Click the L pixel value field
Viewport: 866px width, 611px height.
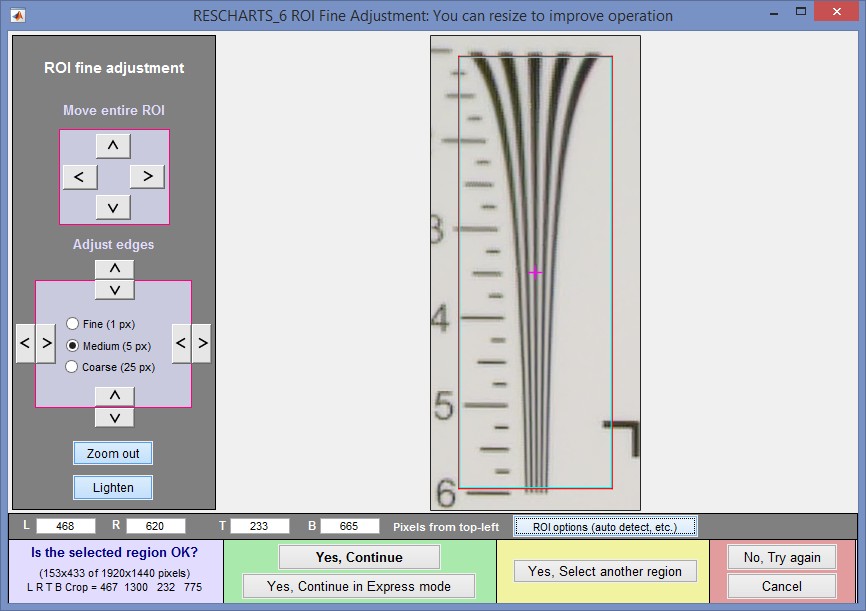click(x=65, y=526)
